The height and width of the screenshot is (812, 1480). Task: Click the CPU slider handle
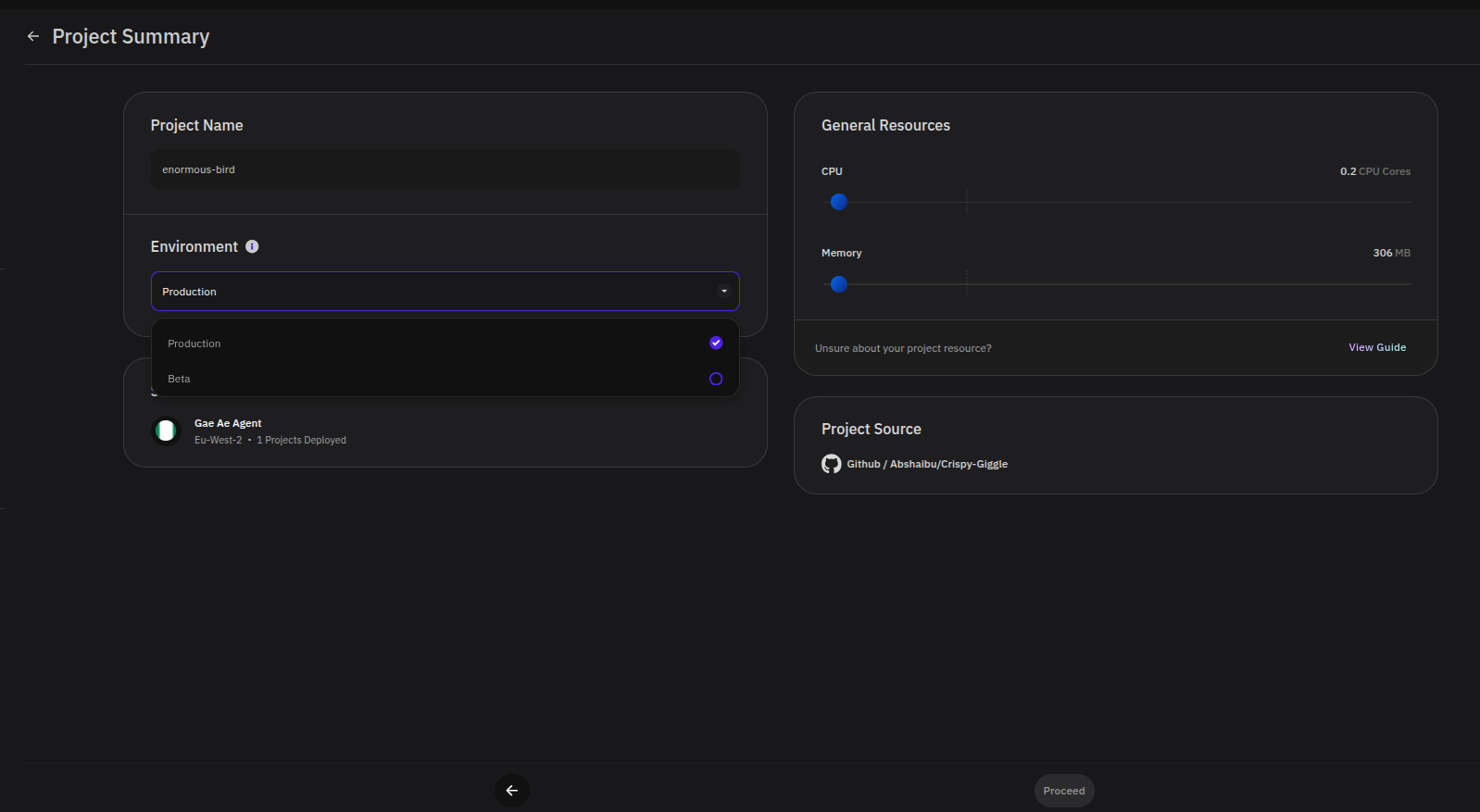click(x=839, y=202)
